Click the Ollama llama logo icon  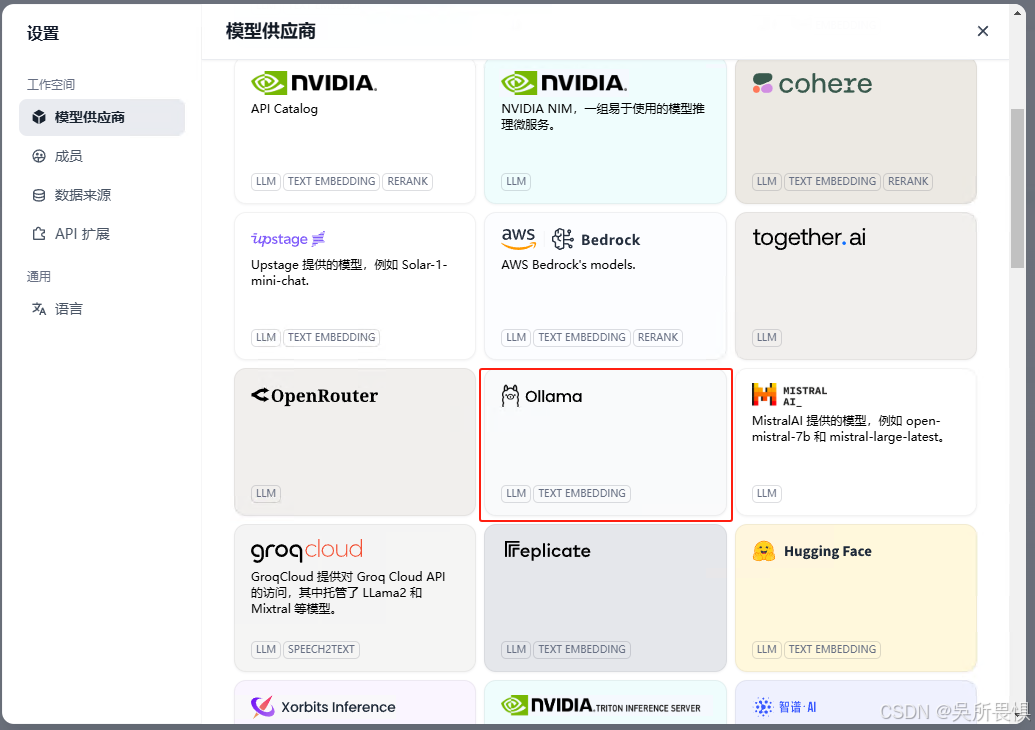(510, 396)
